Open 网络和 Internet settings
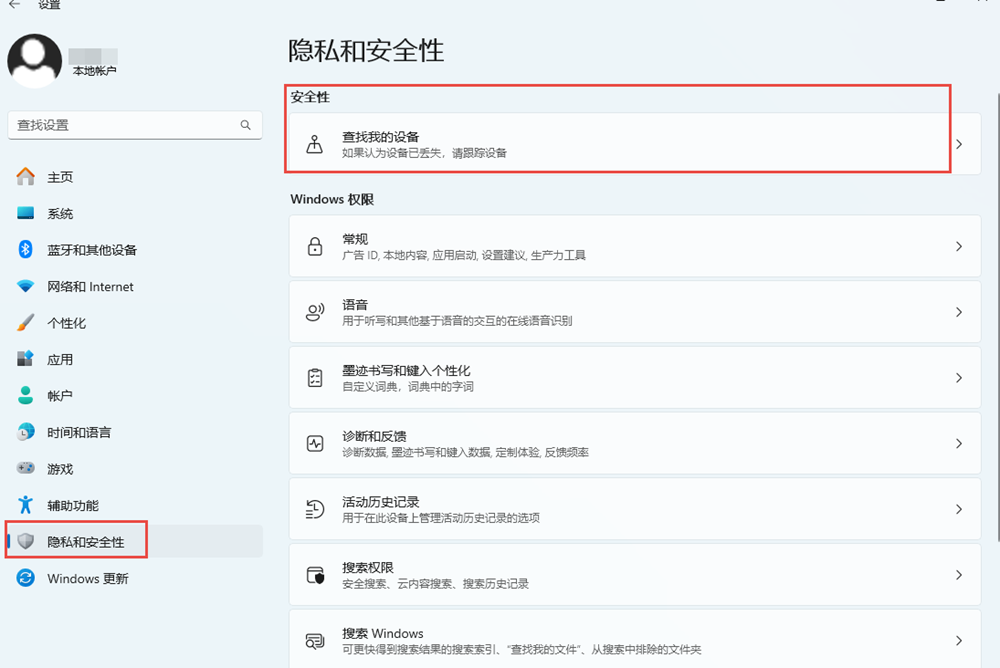1000x668 pixels. (x=91, y=286)
